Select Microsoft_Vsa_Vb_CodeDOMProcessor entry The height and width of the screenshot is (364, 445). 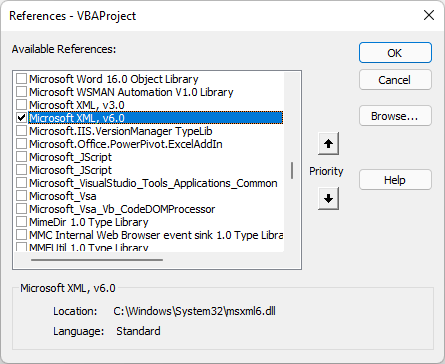[122, 209]
